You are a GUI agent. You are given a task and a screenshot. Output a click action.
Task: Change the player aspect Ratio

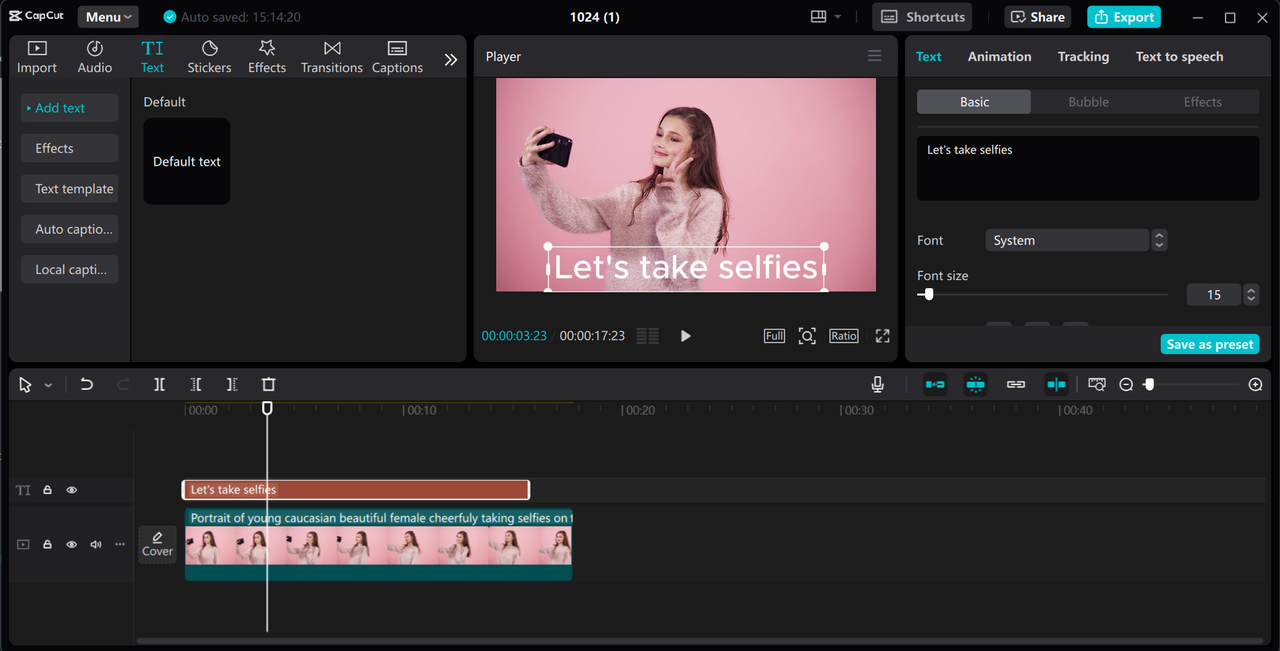tap(844, 336)
